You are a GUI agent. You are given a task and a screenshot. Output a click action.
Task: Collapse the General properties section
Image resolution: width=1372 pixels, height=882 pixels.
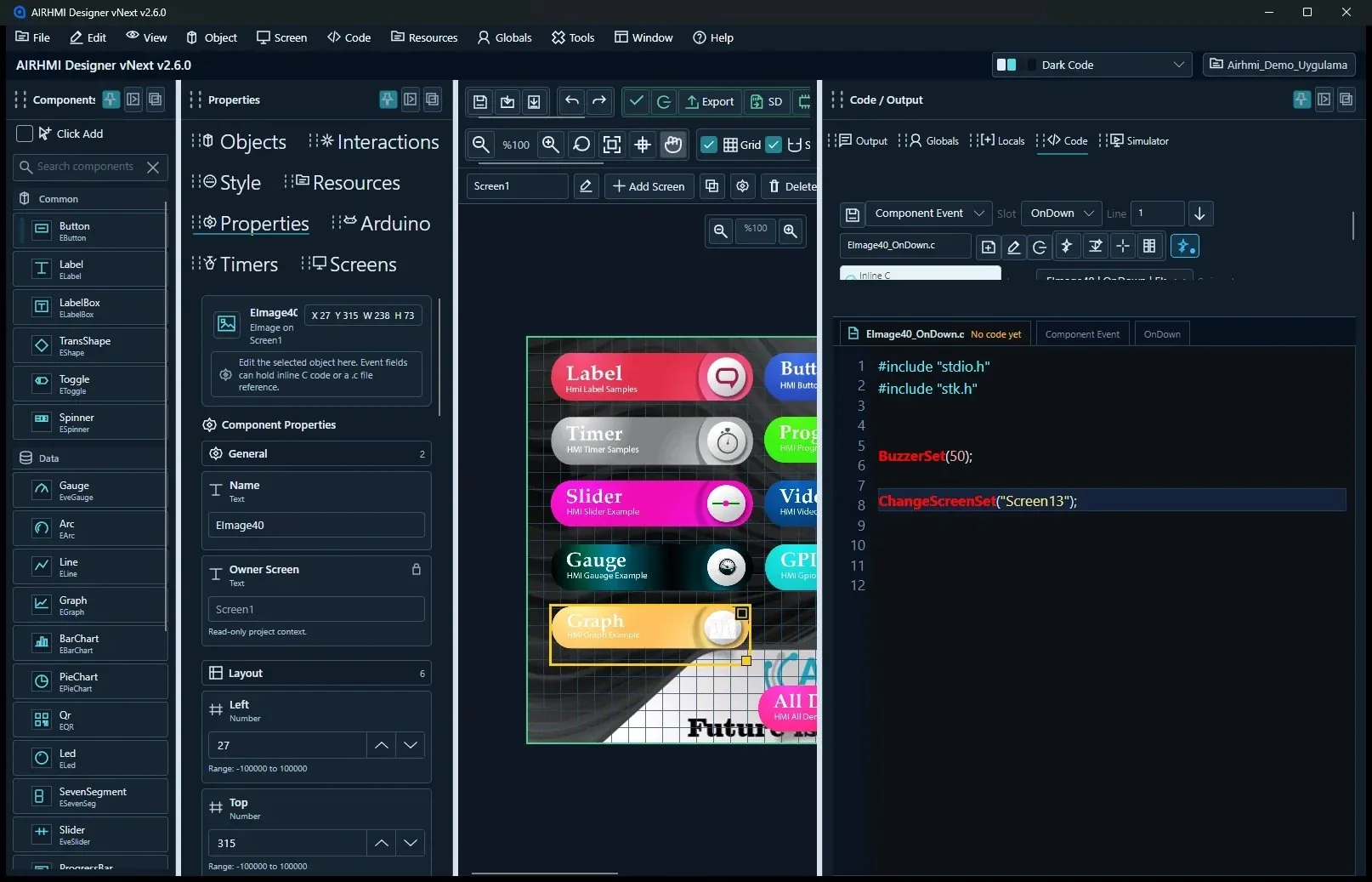(316, 454)
